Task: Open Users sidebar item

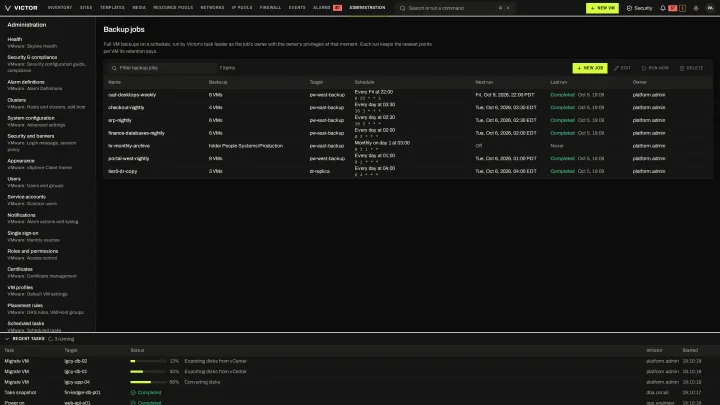Action: 47,182
